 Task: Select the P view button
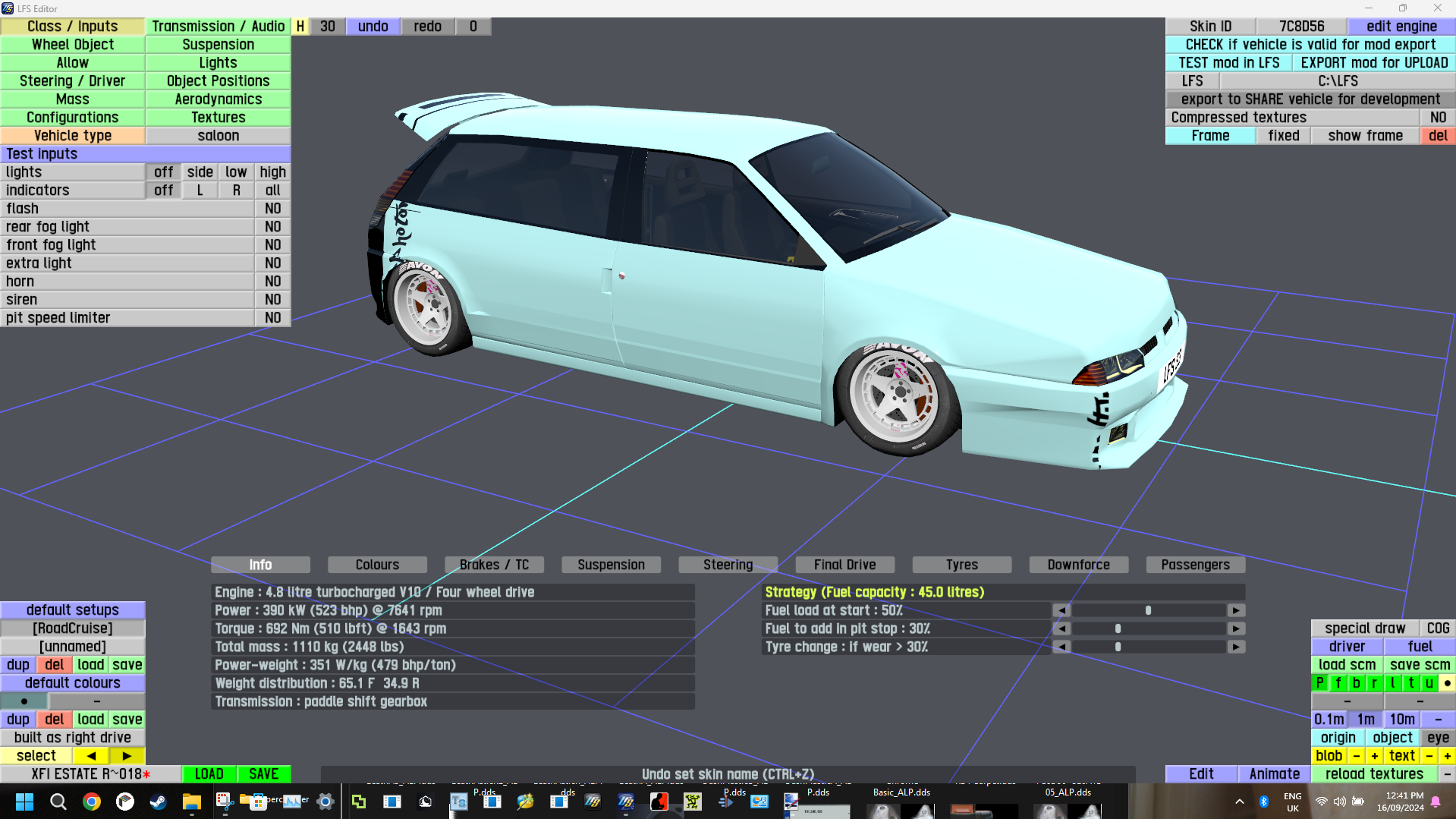pyautogui.click(x=1320, y=683)
